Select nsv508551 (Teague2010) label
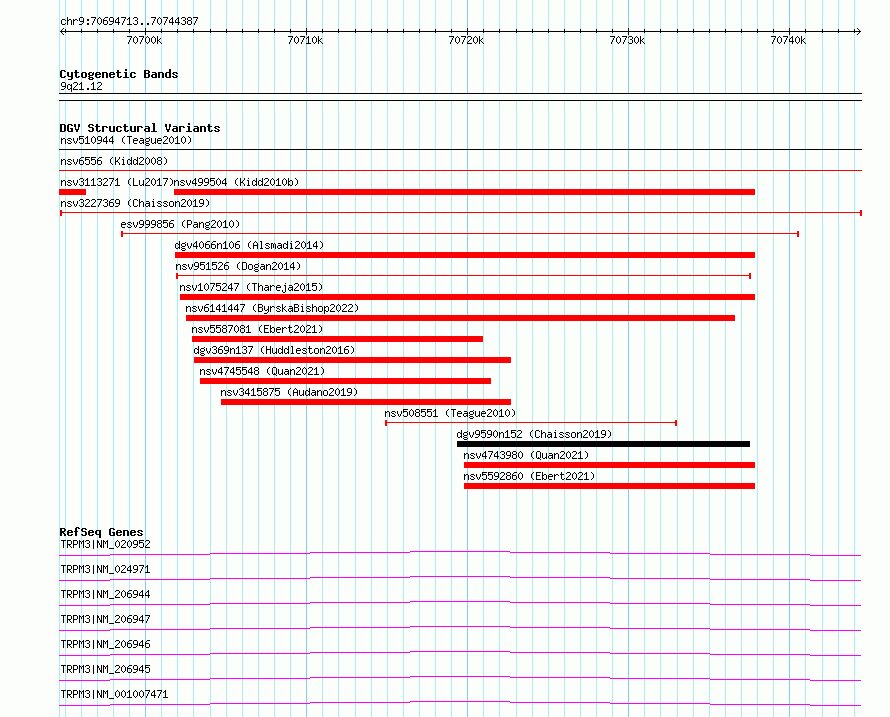The width and height of the screenshot is (890, 717). point(450,413)
